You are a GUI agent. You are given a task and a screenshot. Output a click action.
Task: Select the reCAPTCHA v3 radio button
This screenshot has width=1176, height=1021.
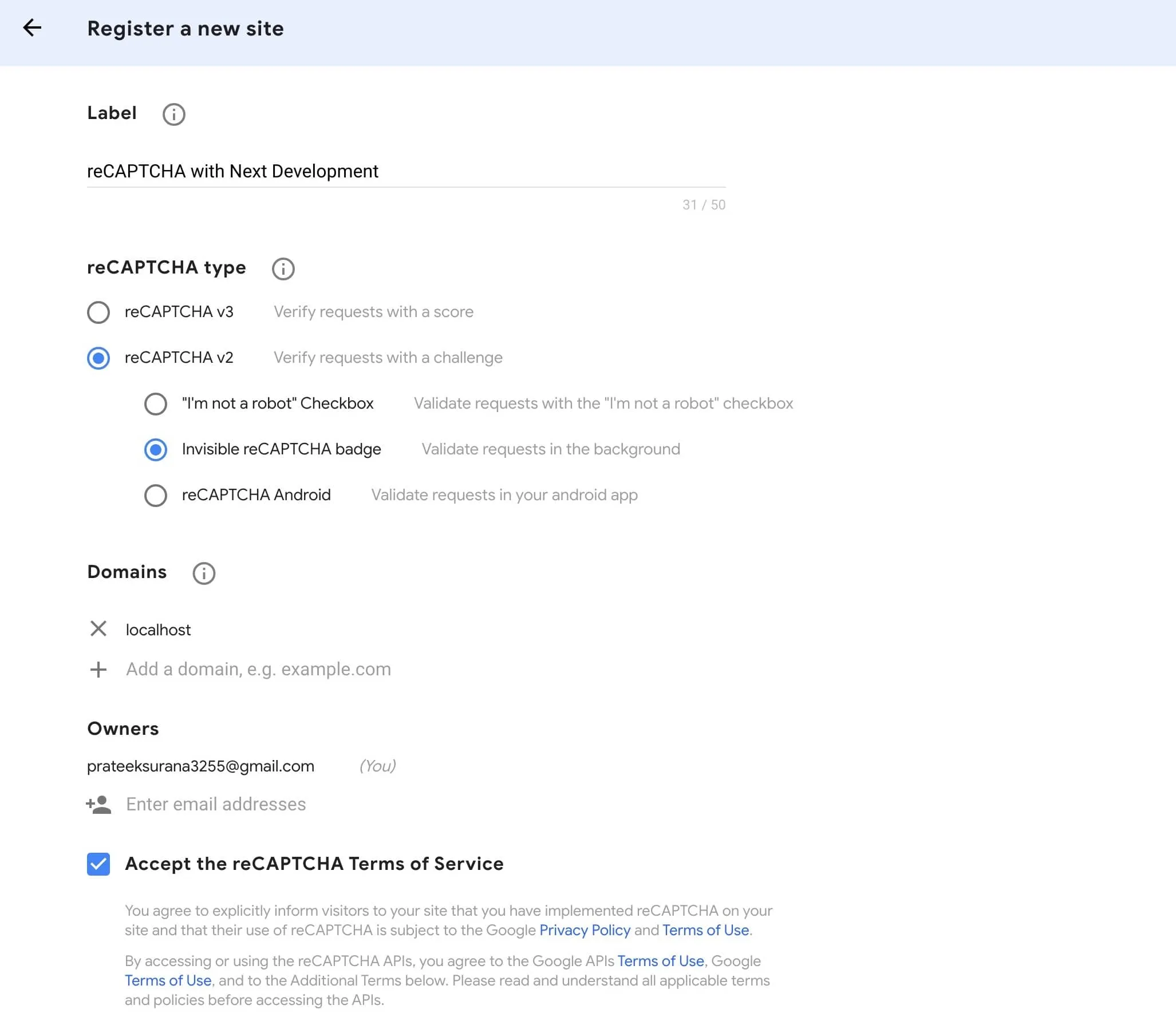point(98,312)
